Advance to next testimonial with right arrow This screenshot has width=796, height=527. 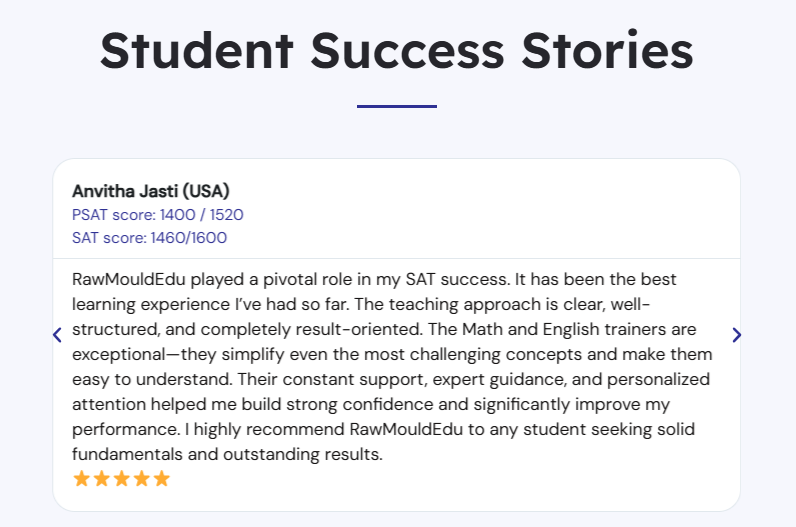point(736,335)
